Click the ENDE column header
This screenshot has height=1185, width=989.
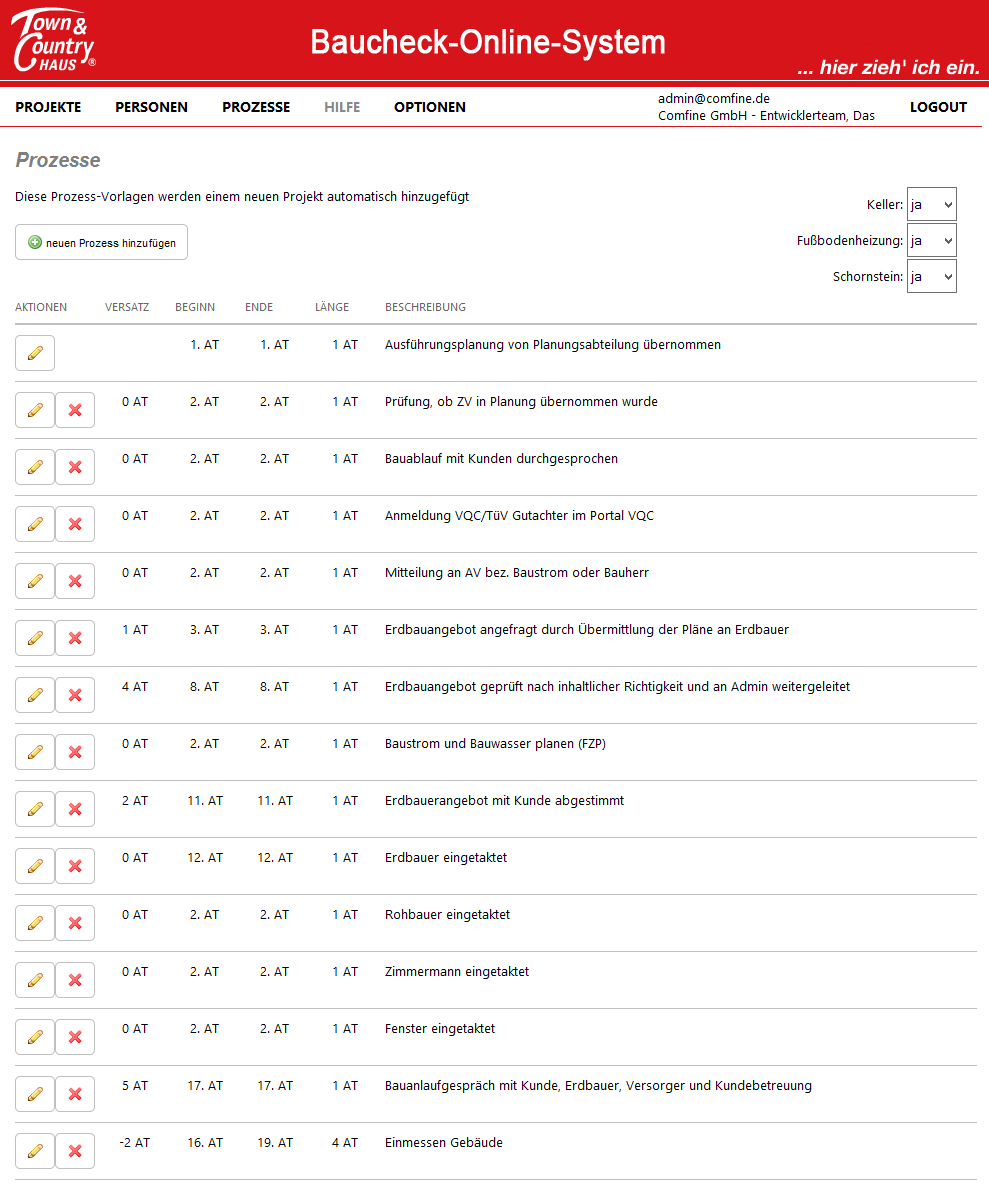(259, 307)
